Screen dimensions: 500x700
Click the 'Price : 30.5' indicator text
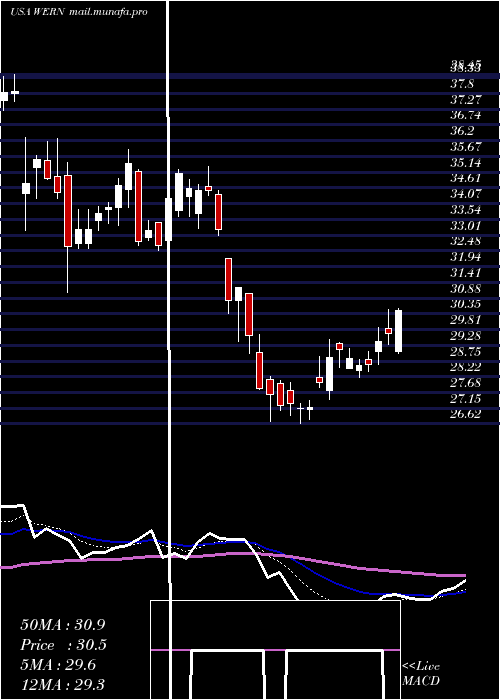[63, 645]
